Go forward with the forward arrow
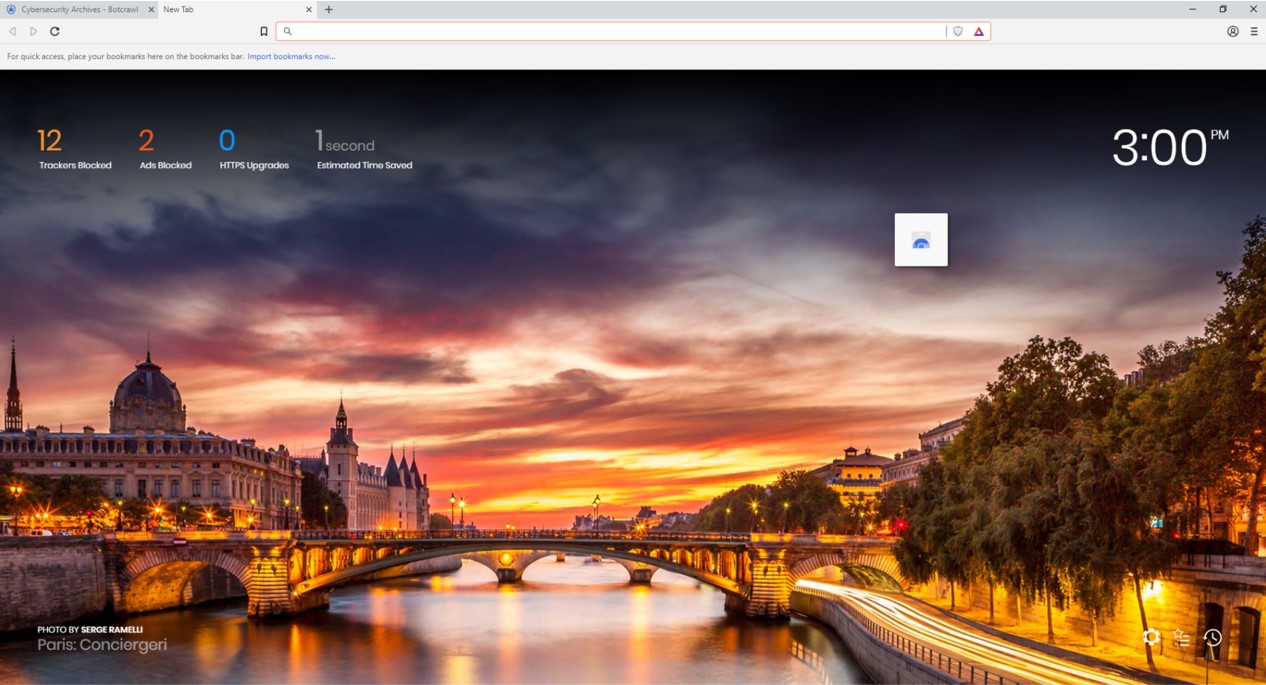 [x=33, y=31]
